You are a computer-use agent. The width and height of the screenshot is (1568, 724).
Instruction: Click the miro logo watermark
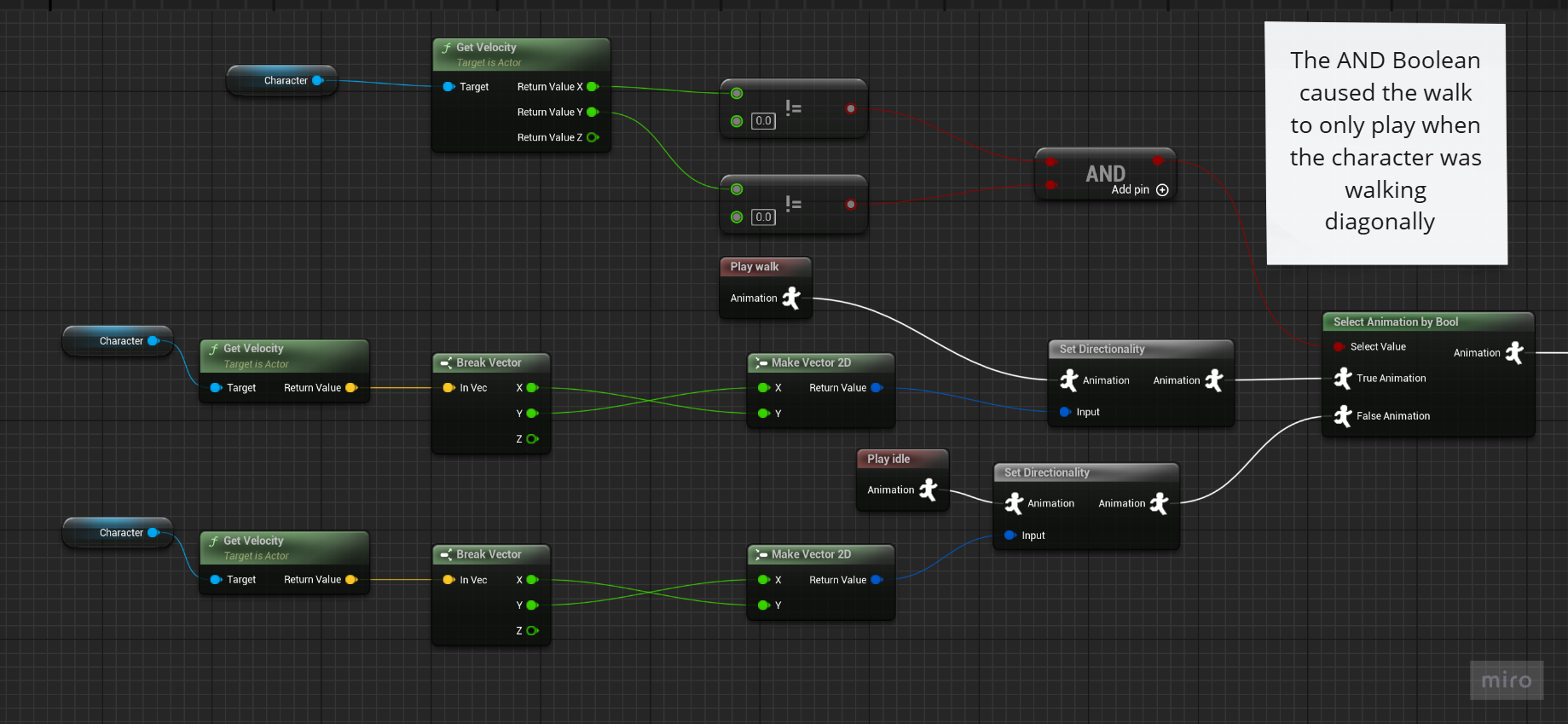1506,680
